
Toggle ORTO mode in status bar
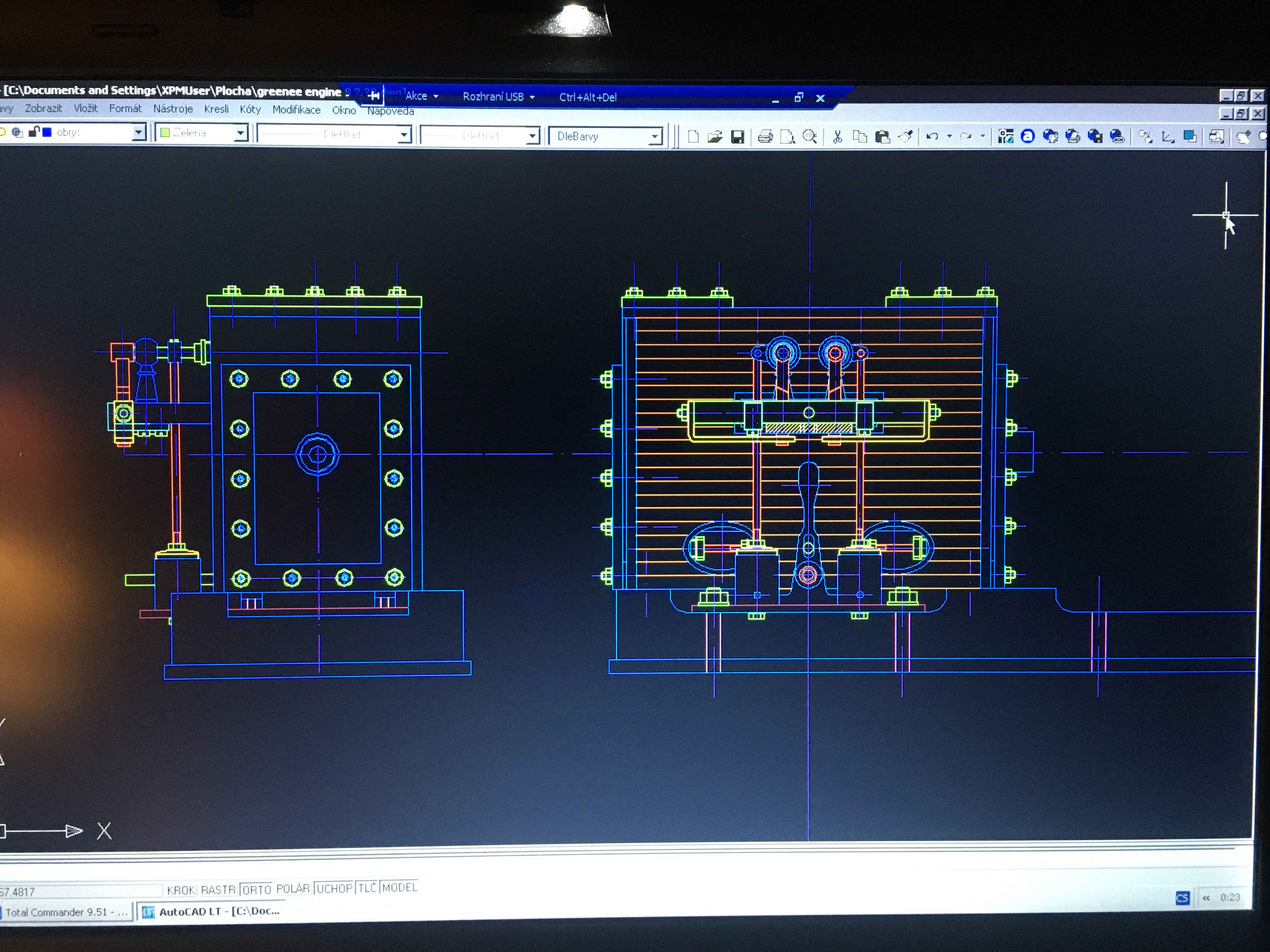(256, 889)
